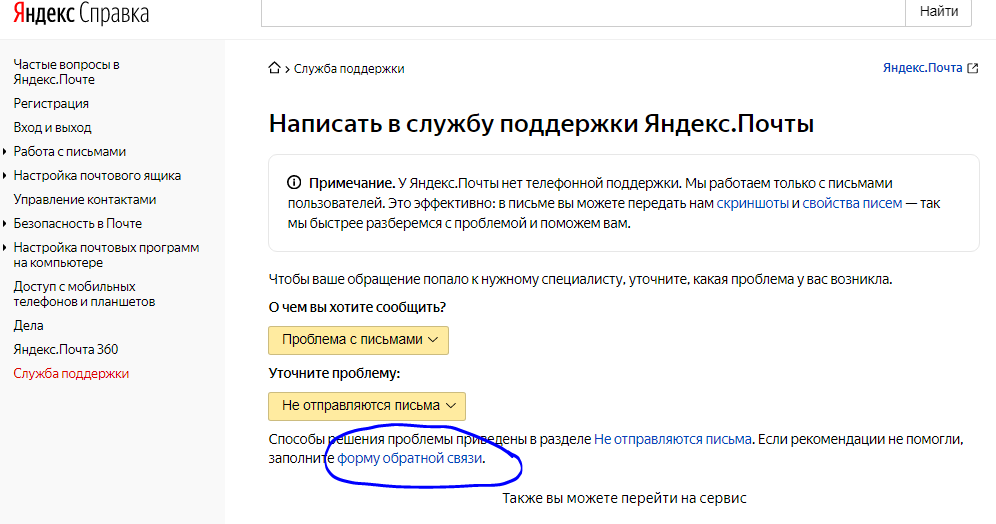Focus the search input field
This screenshot has width=996, height=524.
tap(583, 12)
